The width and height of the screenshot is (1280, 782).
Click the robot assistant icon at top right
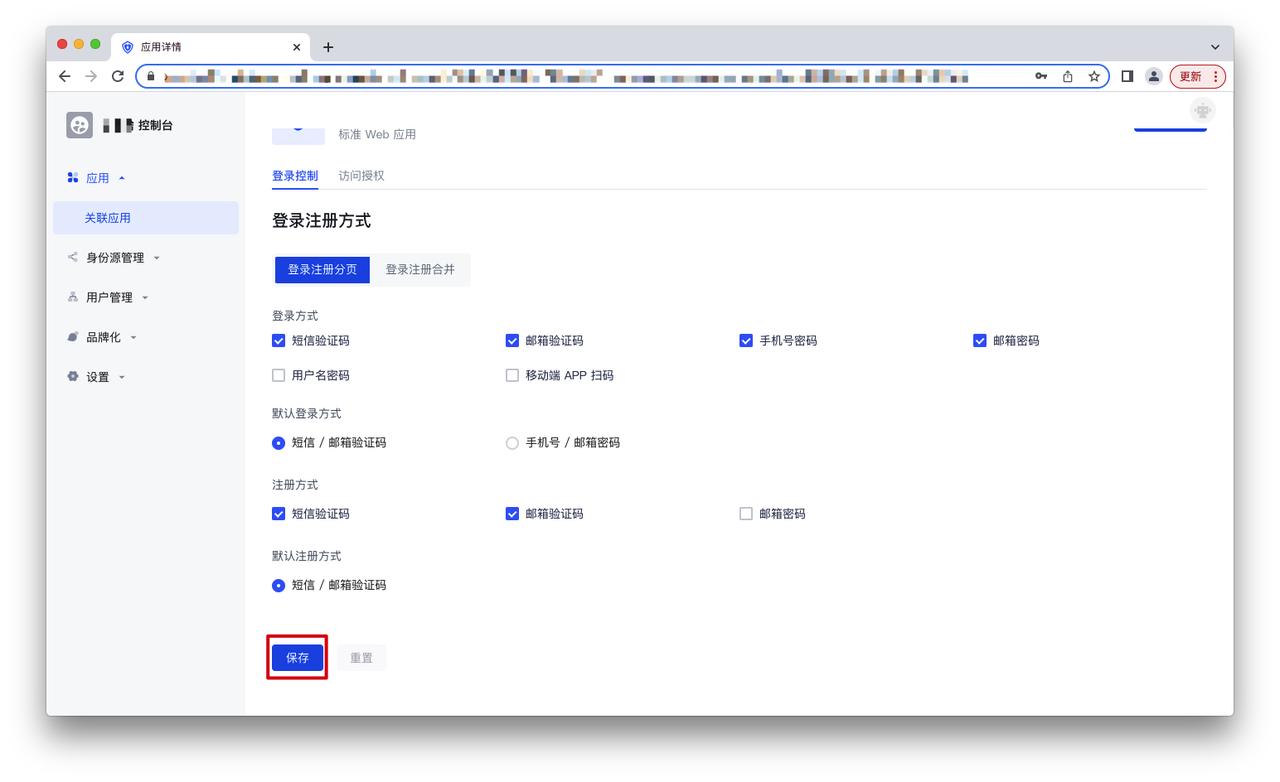point(1202,111)
